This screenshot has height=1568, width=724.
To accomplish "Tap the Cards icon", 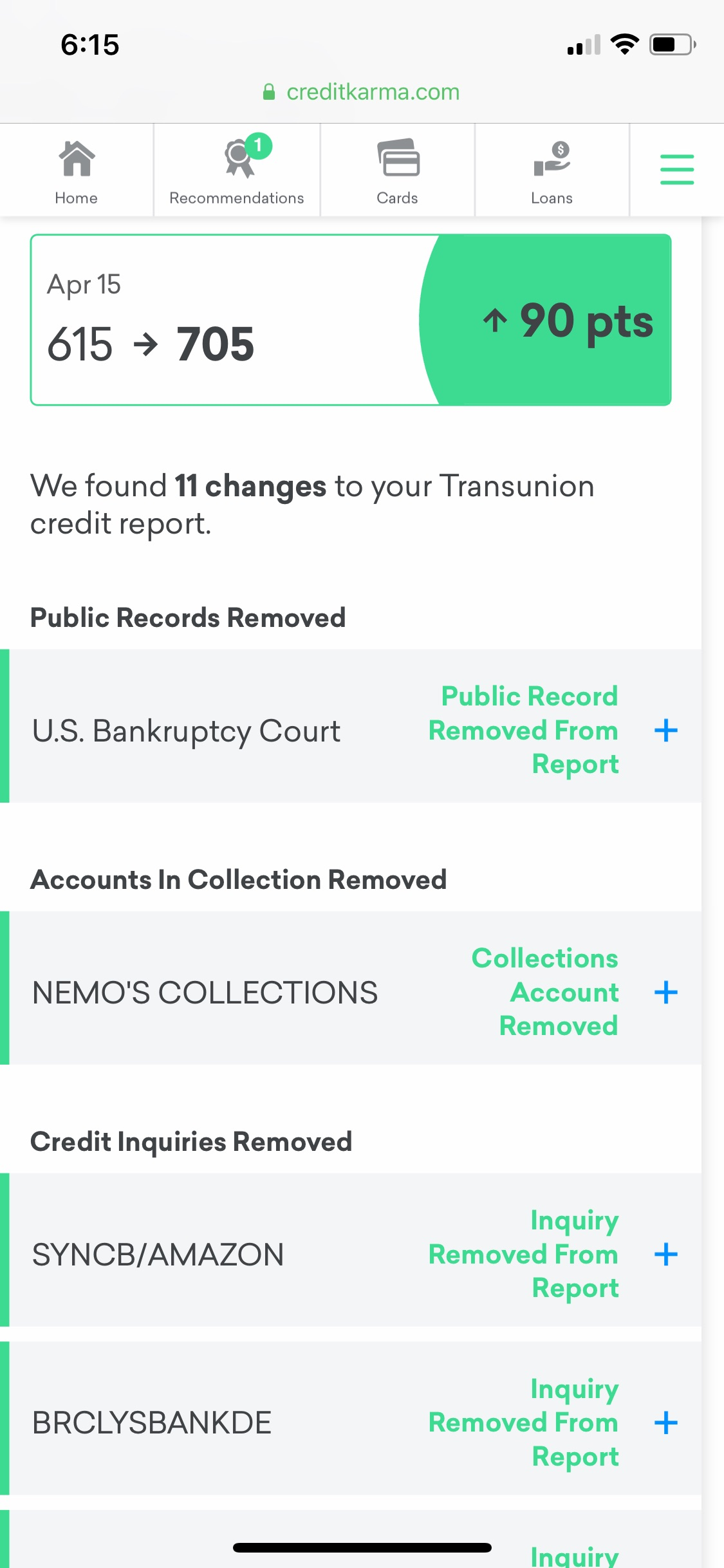I will 398,158.
